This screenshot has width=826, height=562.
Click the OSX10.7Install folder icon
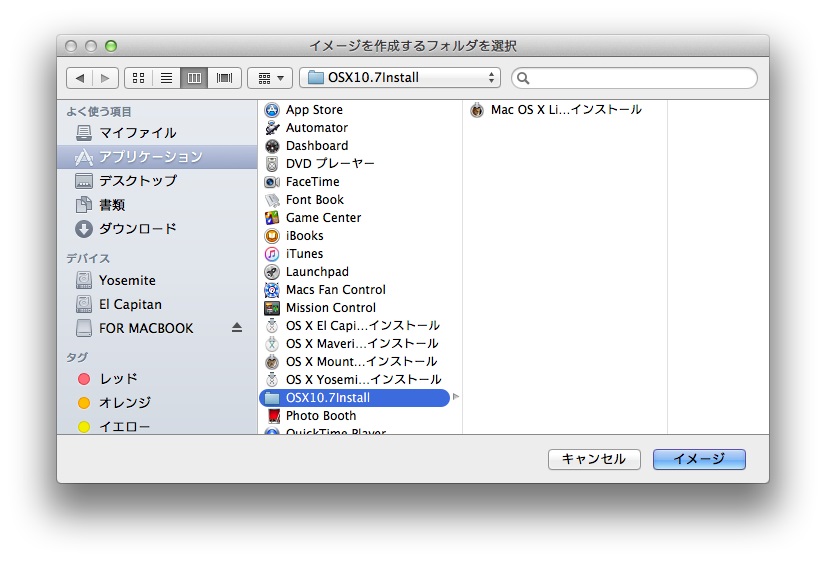[x=272, y=398]
